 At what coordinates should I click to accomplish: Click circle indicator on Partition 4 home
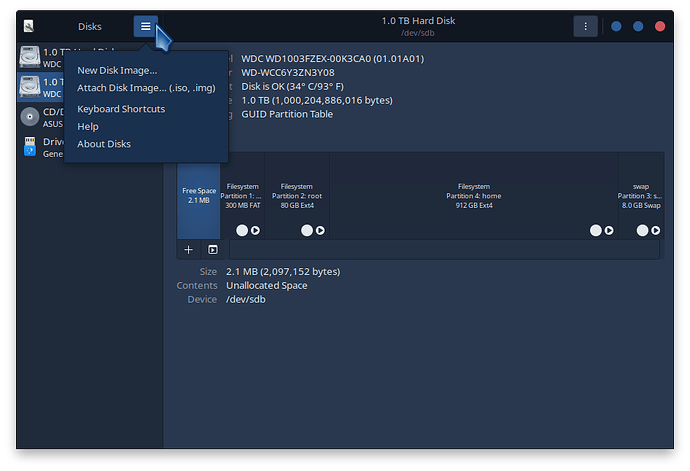pos(596,230)
